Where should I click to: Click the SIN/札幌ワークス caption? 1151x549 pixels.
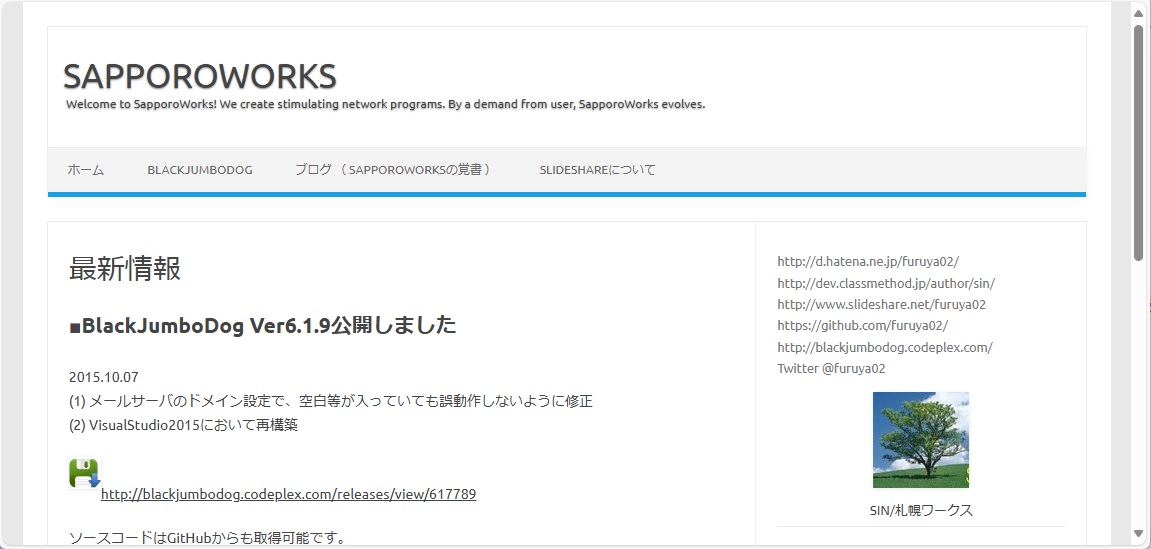pyautogui.click(x=921, y=510)
